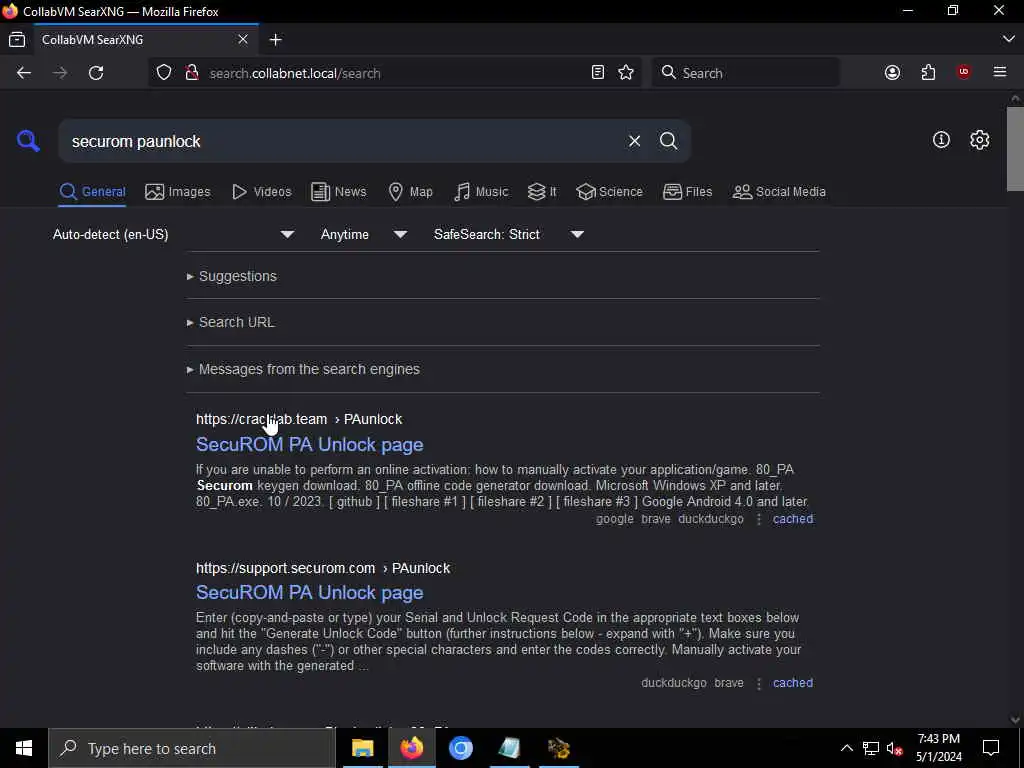The width and height of the screenshot is (1024, 768).
Task: Bookmark this page with star icon
Action: (x=626, y=72)
